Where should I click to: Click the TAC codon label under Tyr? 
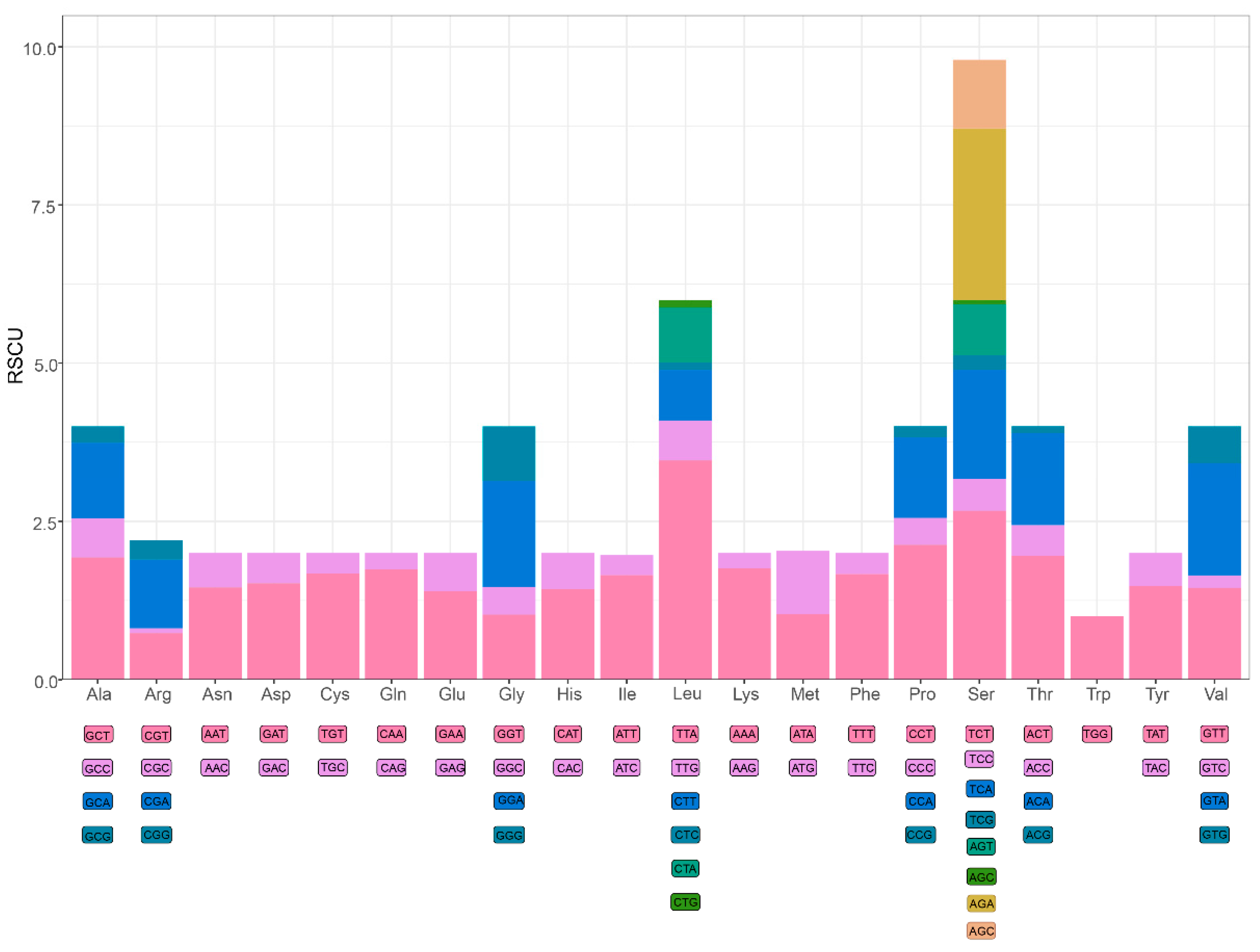pos(1155,767)
